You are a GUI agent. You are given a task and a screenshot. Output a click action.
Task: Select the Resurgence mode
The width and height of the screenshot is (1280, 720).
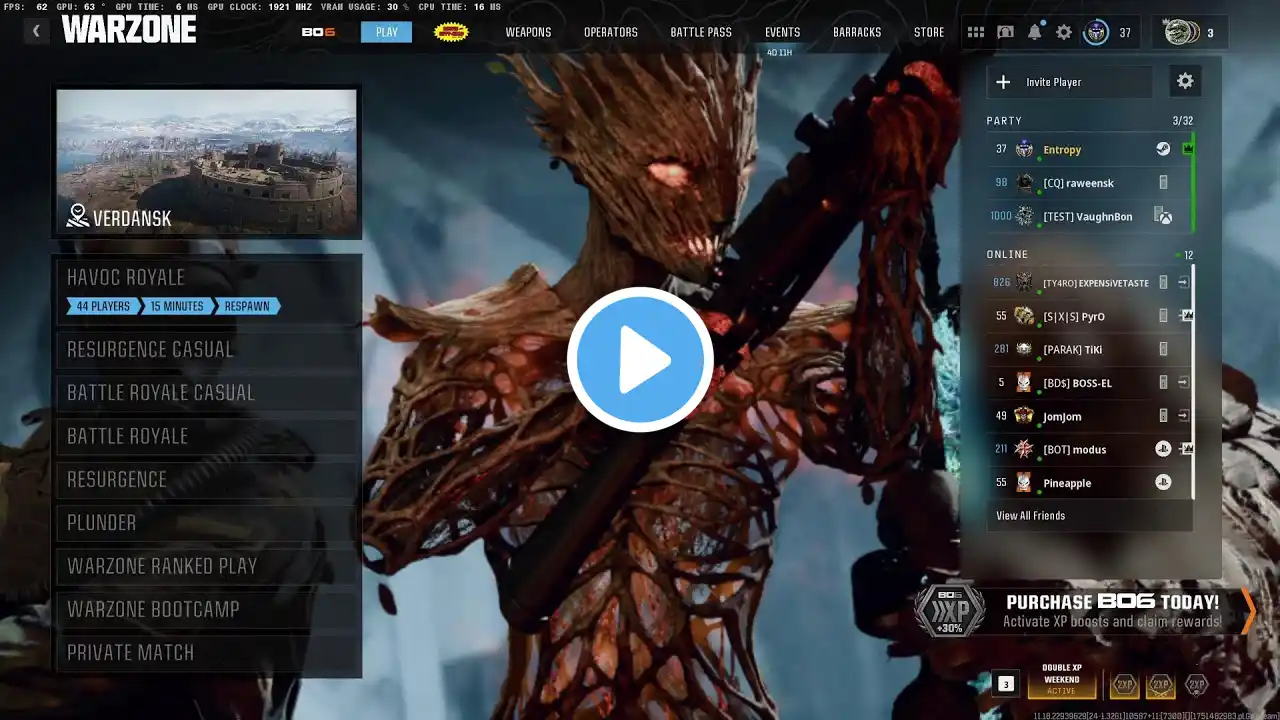[208, 479]
